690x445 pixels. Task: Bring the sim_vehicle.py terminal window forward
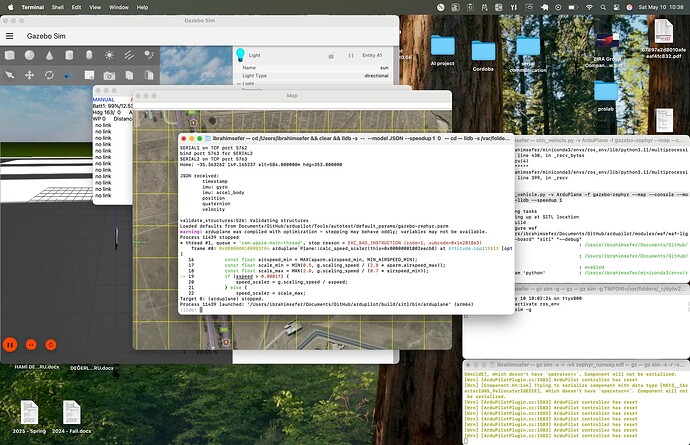[602, 140]
